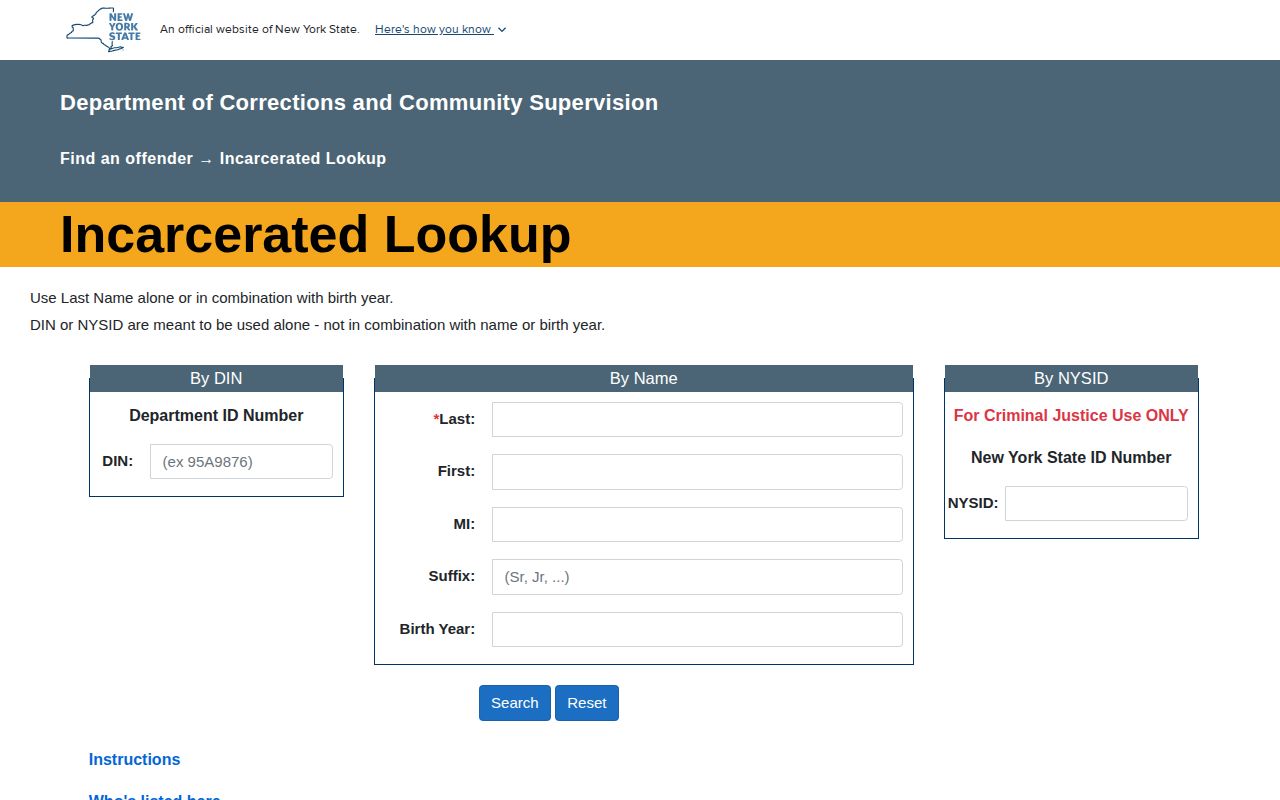
Task: Focus the Birth Year input field
Action: [x=697, y=629]
